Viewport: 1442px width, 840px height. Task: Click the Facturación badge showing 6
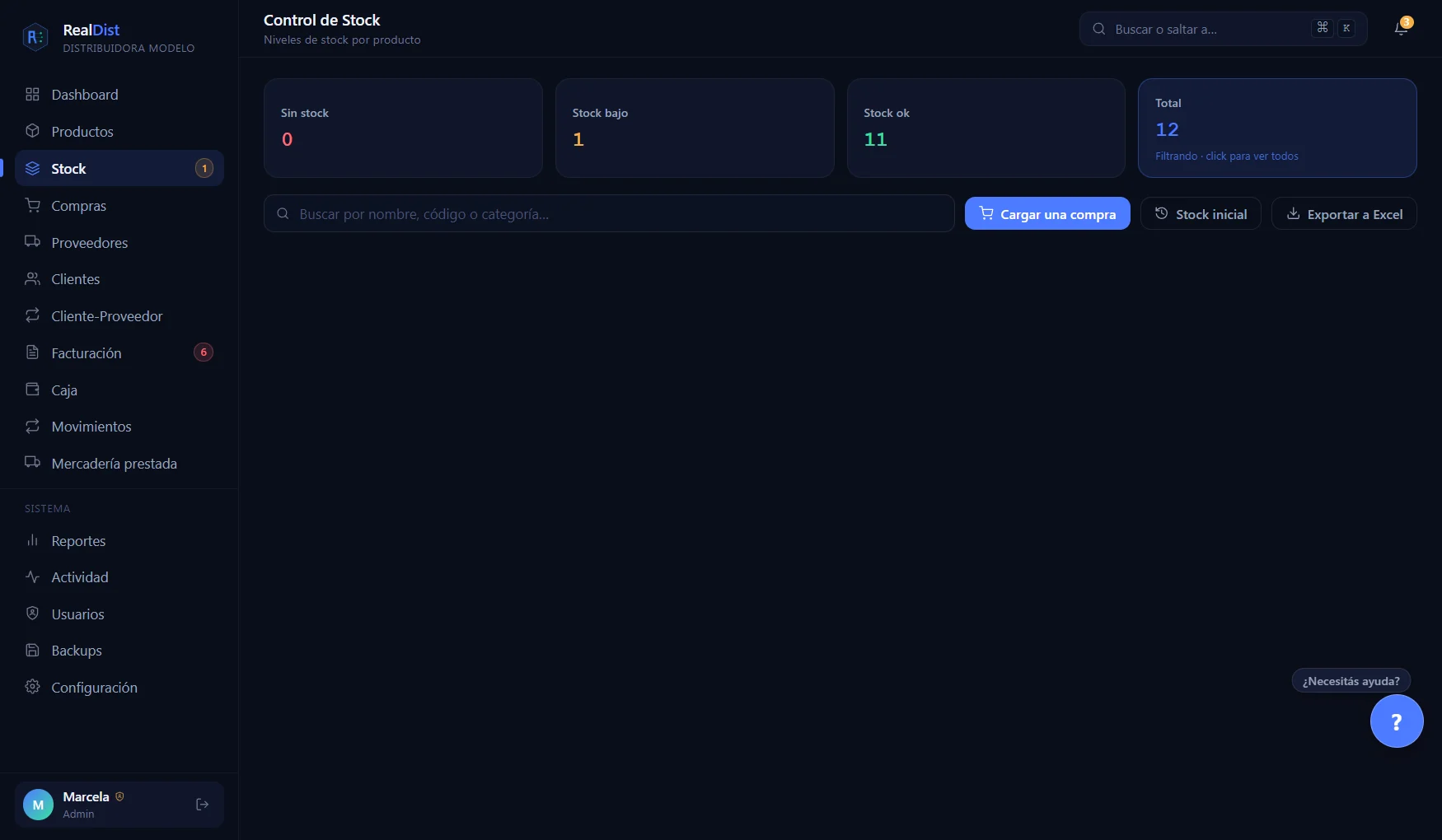click(204, 352)
